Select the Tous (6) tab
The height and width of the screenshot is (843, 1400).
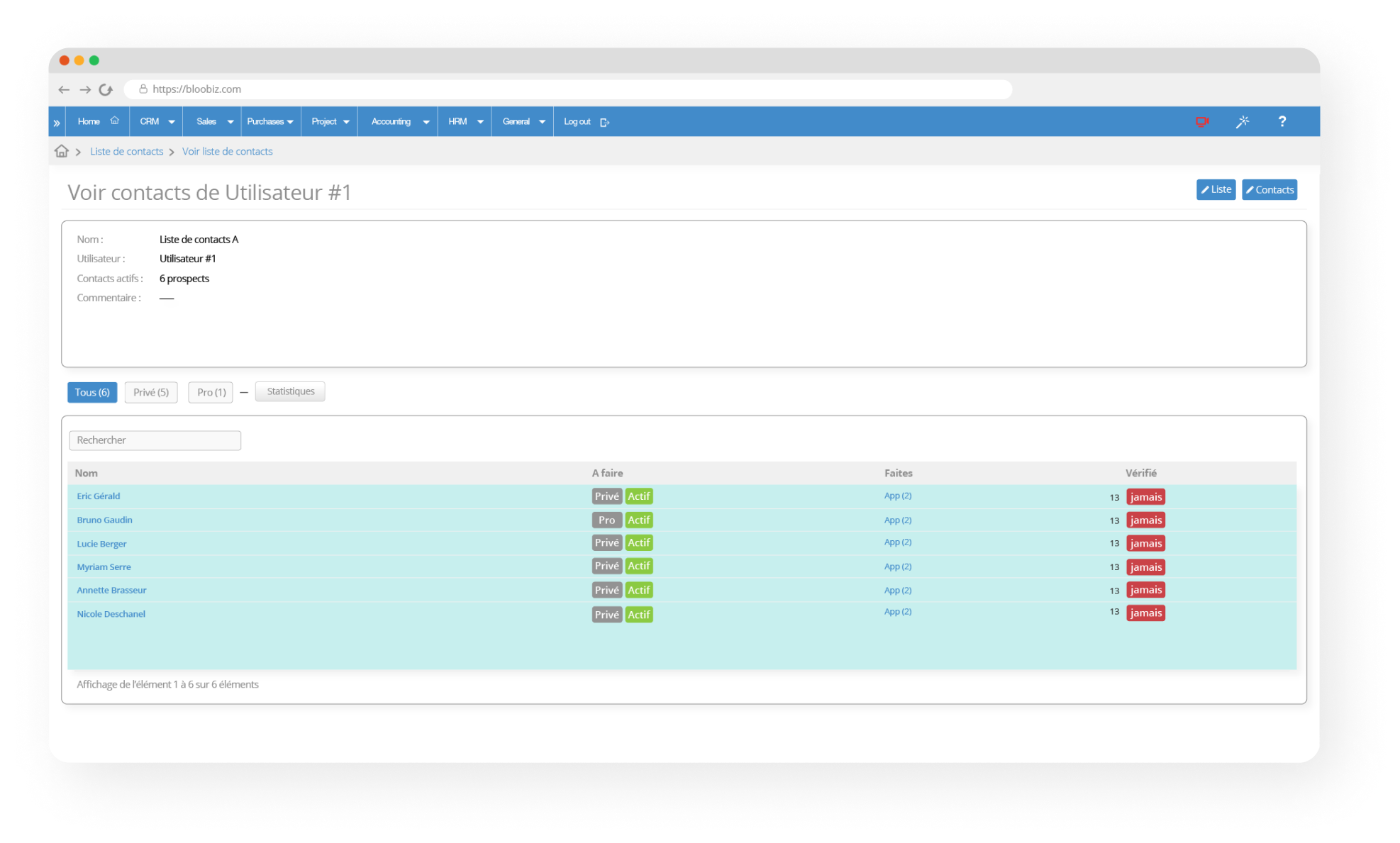click(x=92, y=392)
